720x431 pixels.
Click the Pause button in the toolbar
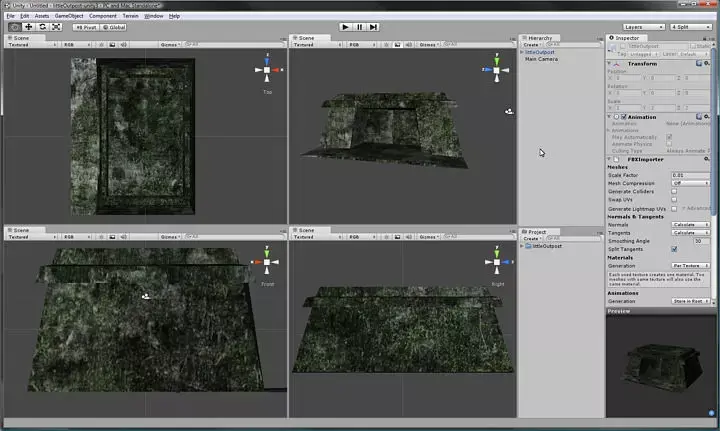359,27
